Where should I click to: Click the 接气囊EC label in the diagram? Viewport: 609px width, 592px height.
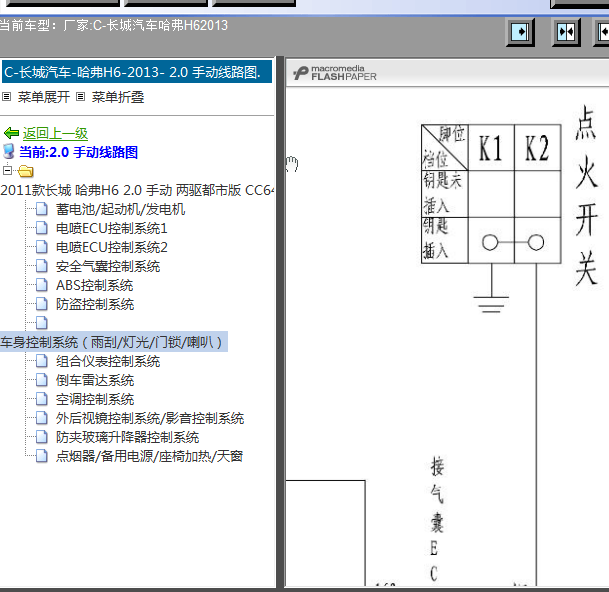[437, 519]
